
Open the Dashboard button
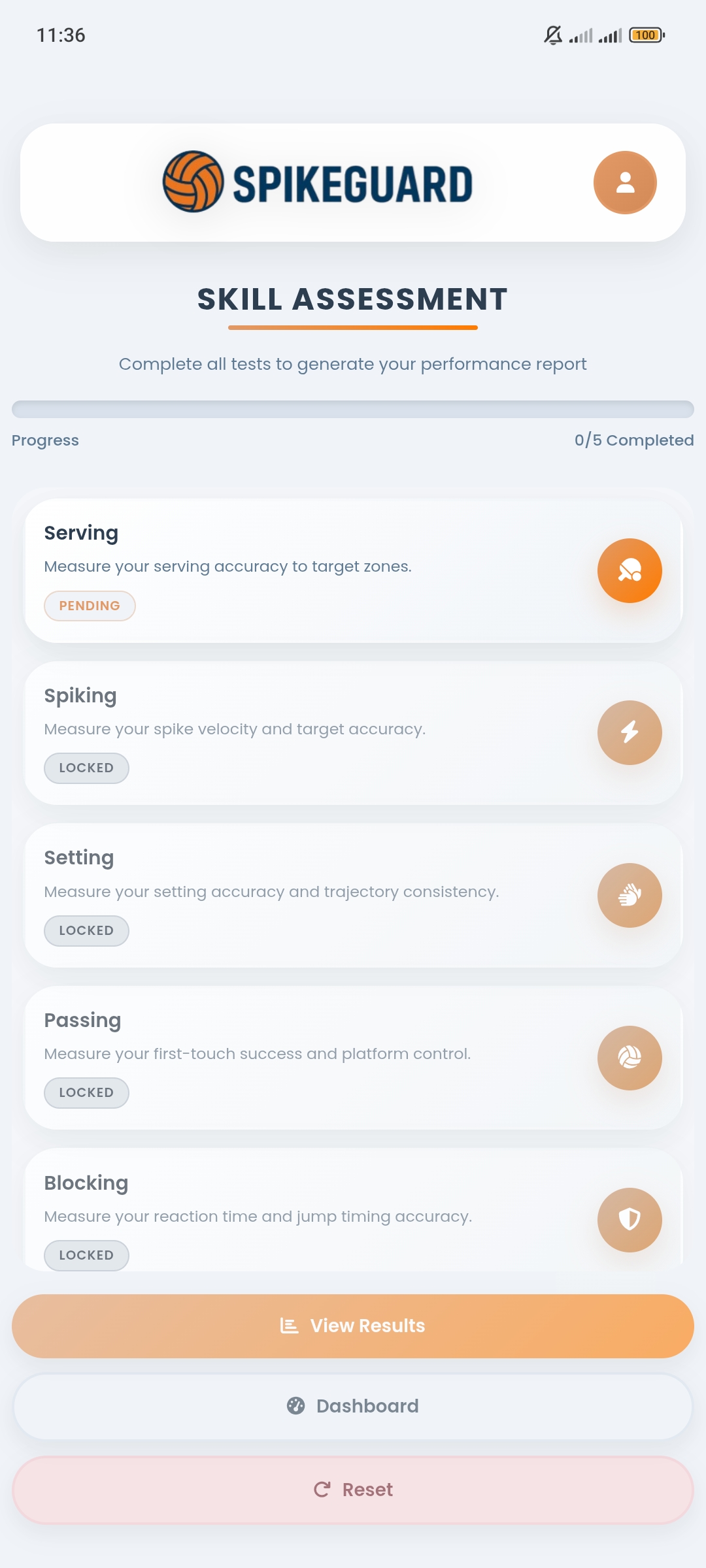click(353, 1406)
